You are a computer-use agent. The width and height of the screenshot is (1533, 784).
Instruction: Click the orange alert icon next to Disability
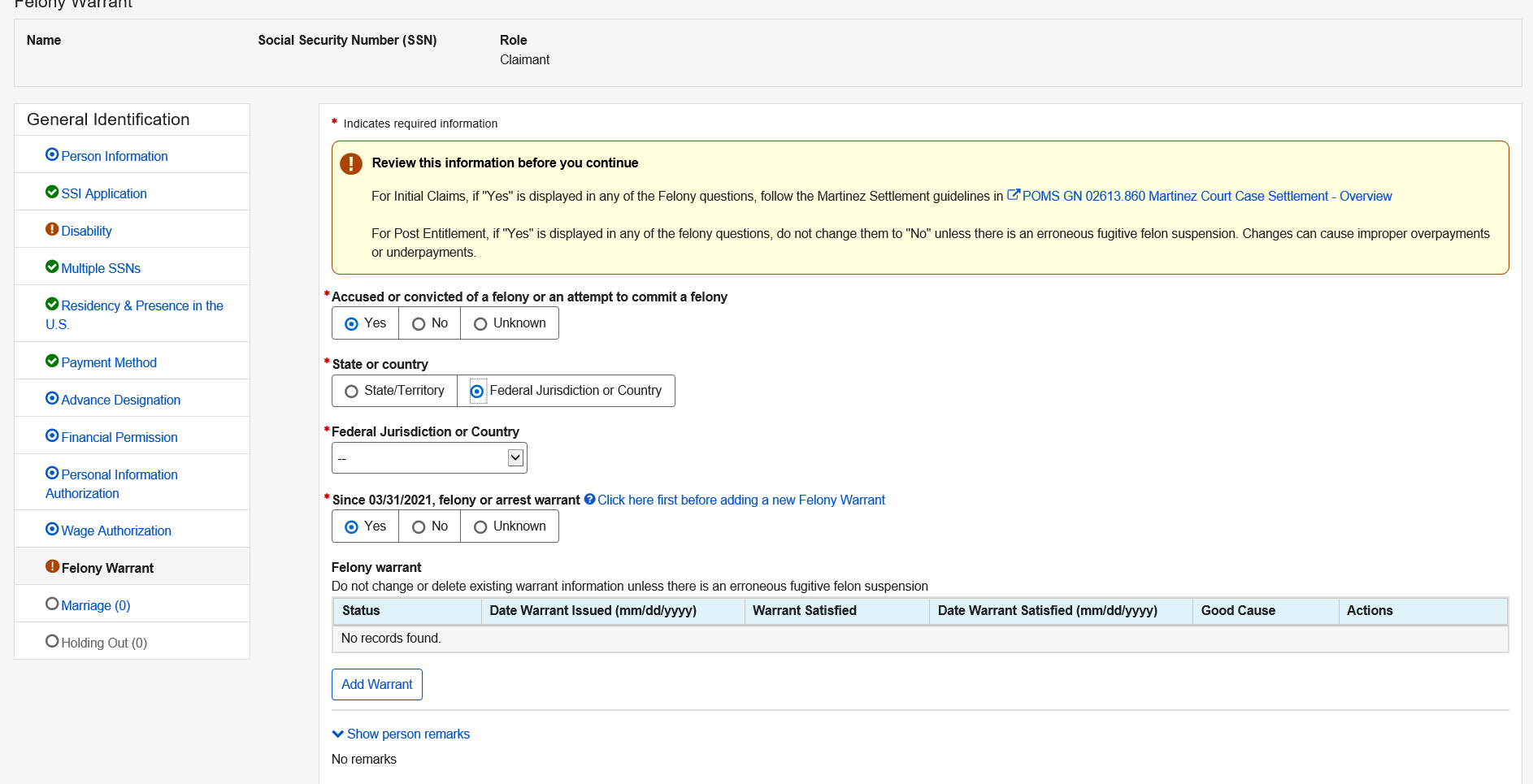click(52, 230)
